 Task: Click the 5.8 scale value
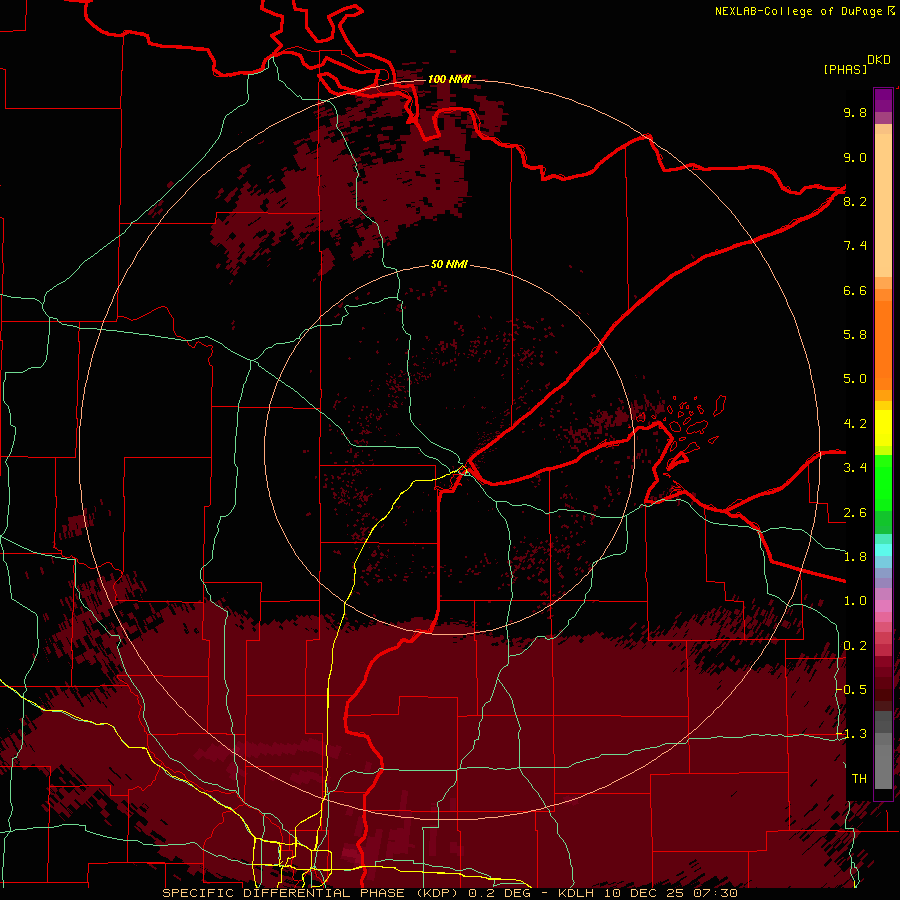pyautogui.click(x=855, y=335)
